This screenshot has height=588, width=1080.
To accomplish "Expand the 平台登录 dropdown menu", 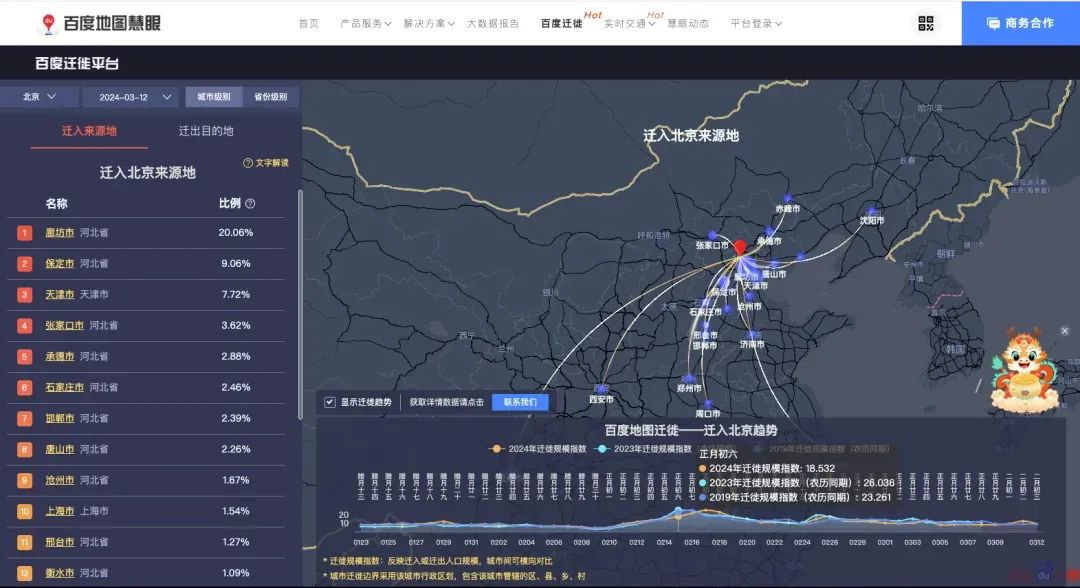I will pyautogui.click(x=756, y=23).
